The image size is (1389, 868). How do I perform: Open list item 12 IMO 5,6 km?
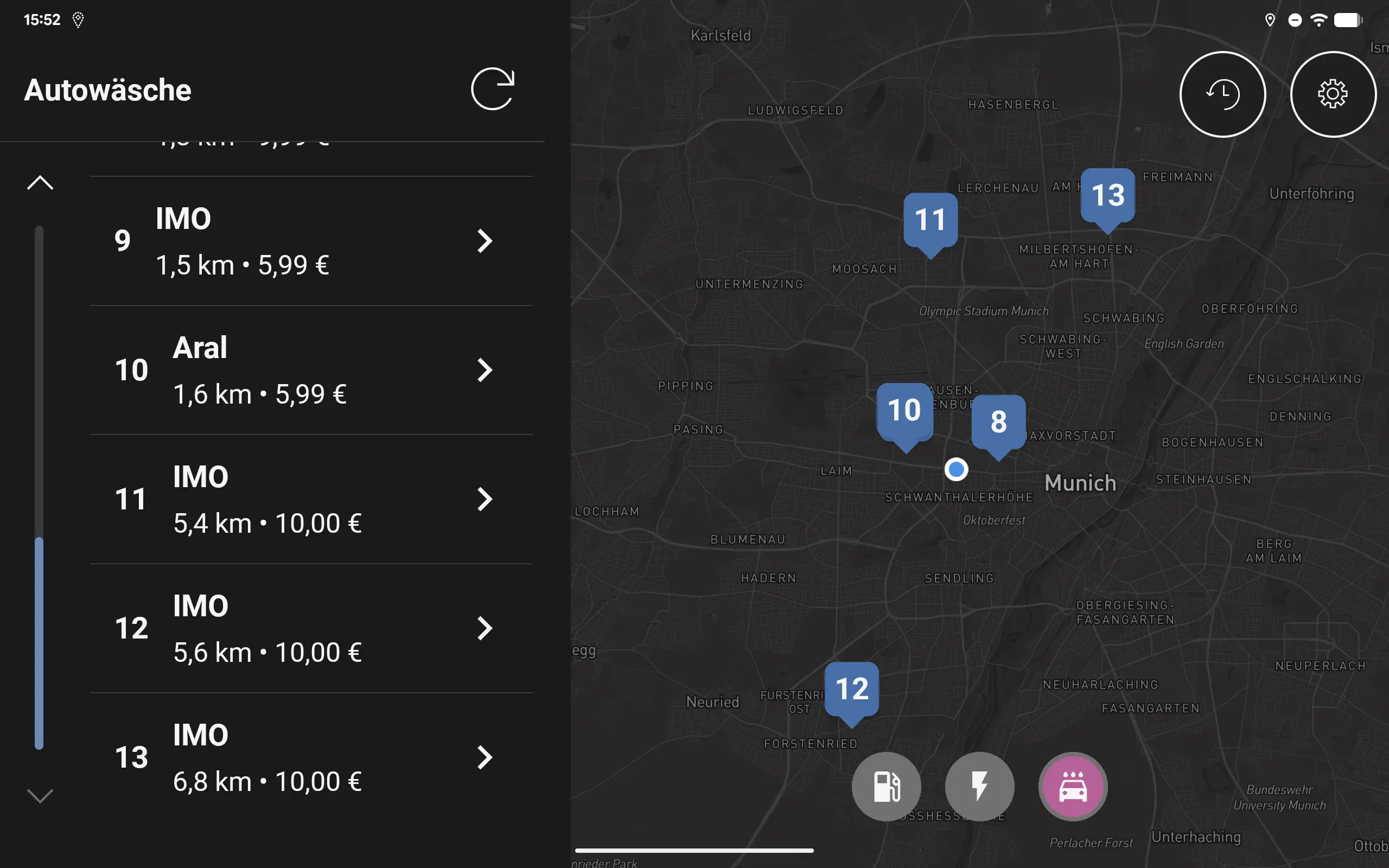[311, 628]
